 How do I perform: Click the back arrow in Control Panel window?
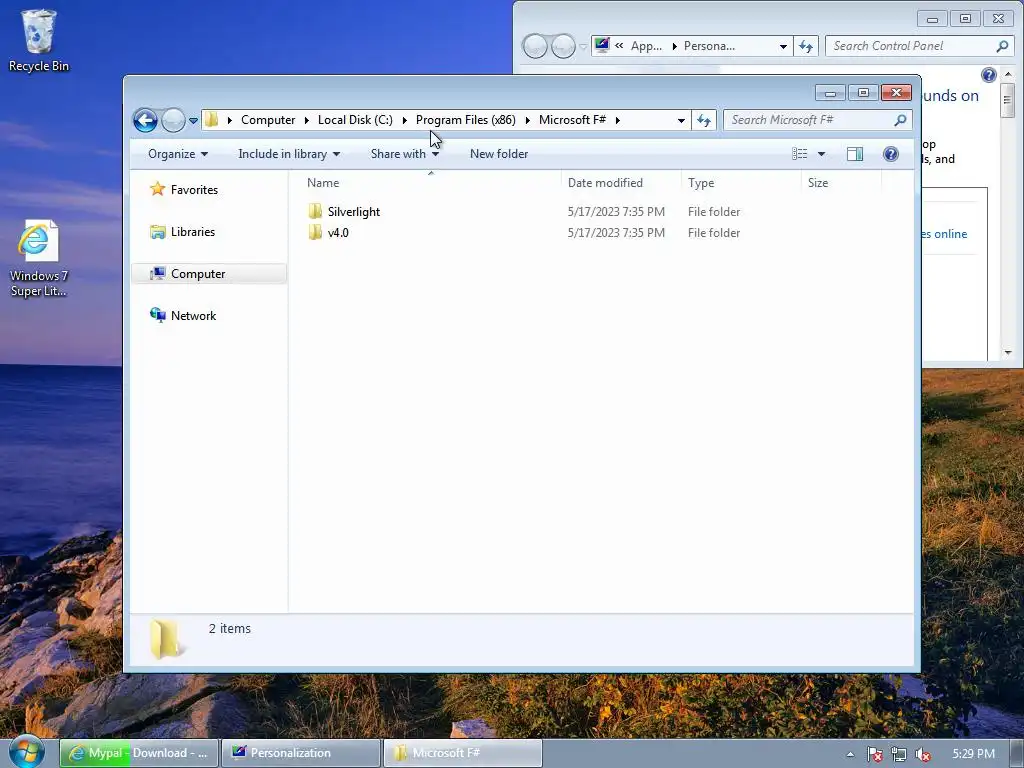coord(535,46)
